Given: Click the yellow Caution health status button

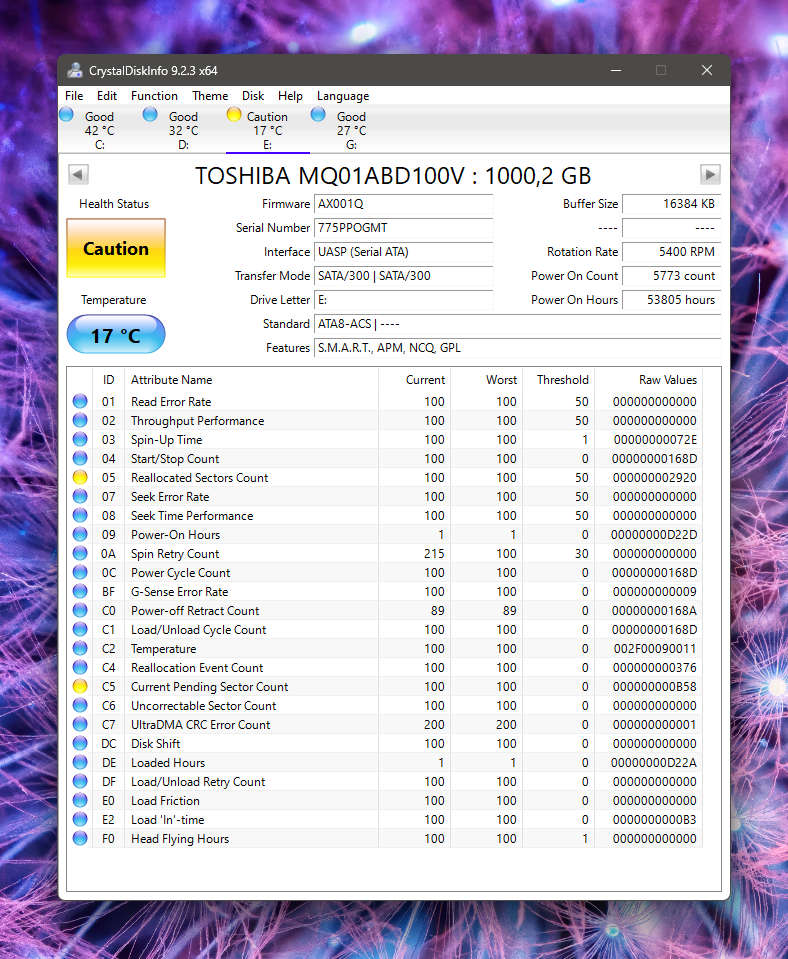Looking at the screenshot, I should coord(116,248).
